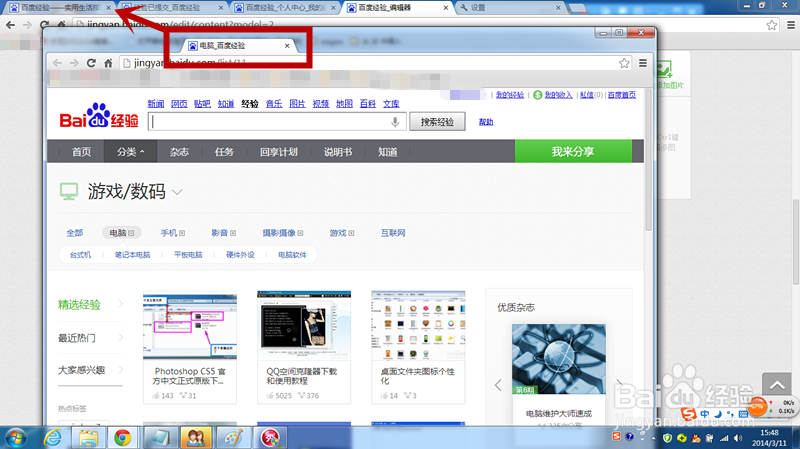The height and width of the screenshot is (449, 800).
Task: Open the QQ空间克隆器 article thumbnail
Action: (304, 326)
